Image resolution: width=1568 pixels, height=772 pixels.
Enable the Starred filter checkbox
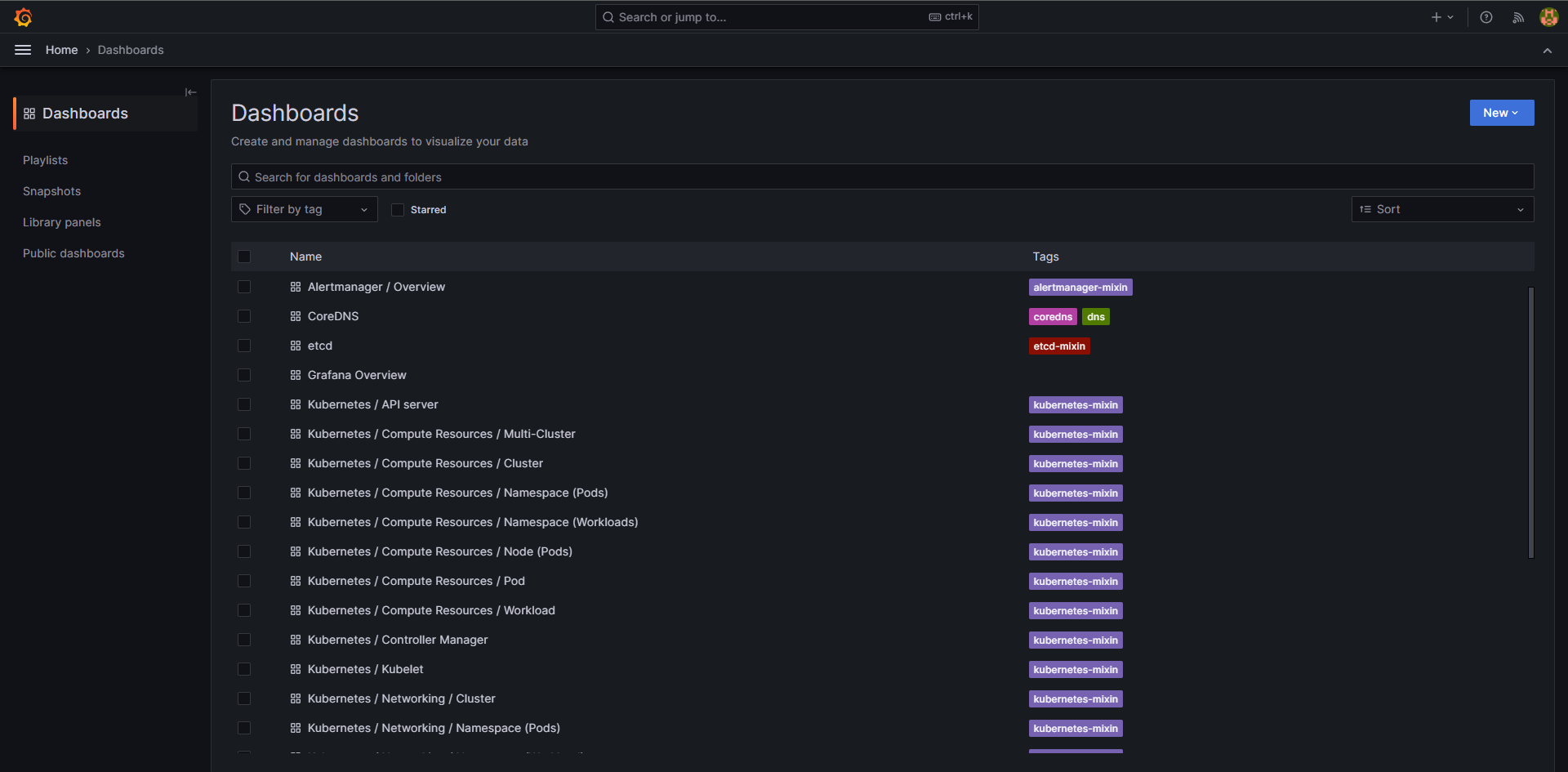tap(398, 210)
